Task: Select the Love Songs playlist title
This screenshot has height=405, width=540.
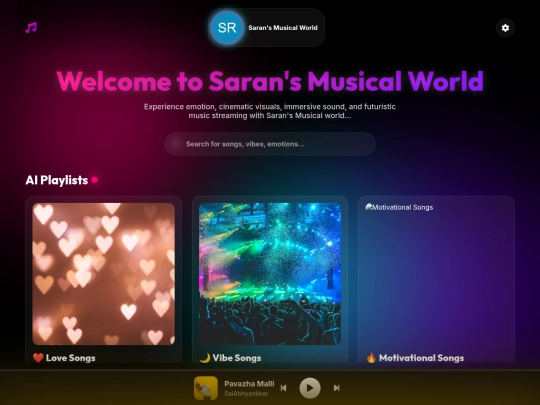Action: click(x=71, y=358)
